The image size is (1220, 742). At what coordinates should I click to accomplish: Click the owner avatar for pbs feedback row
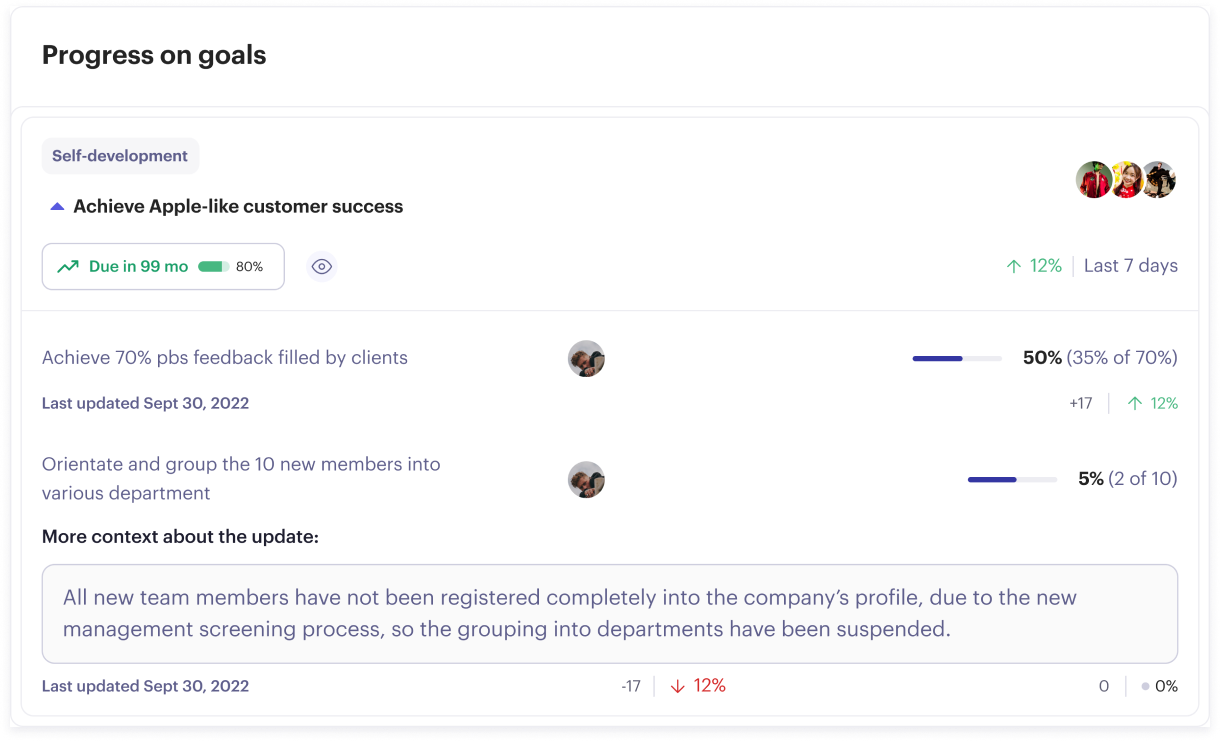586,358
